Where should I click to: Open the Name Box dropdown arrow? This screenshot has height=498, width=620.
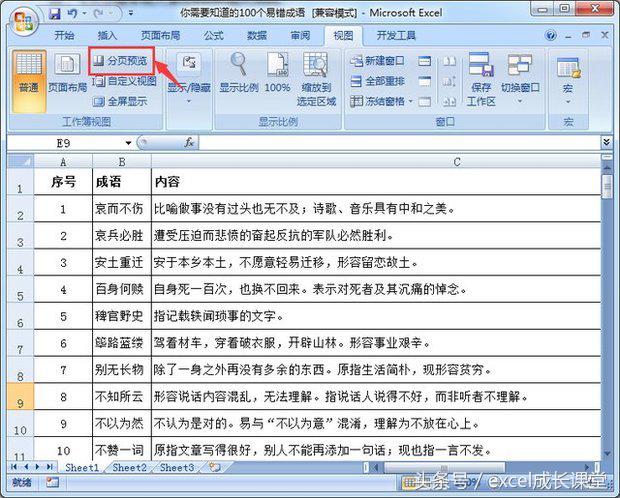click(x=128, y=143)
